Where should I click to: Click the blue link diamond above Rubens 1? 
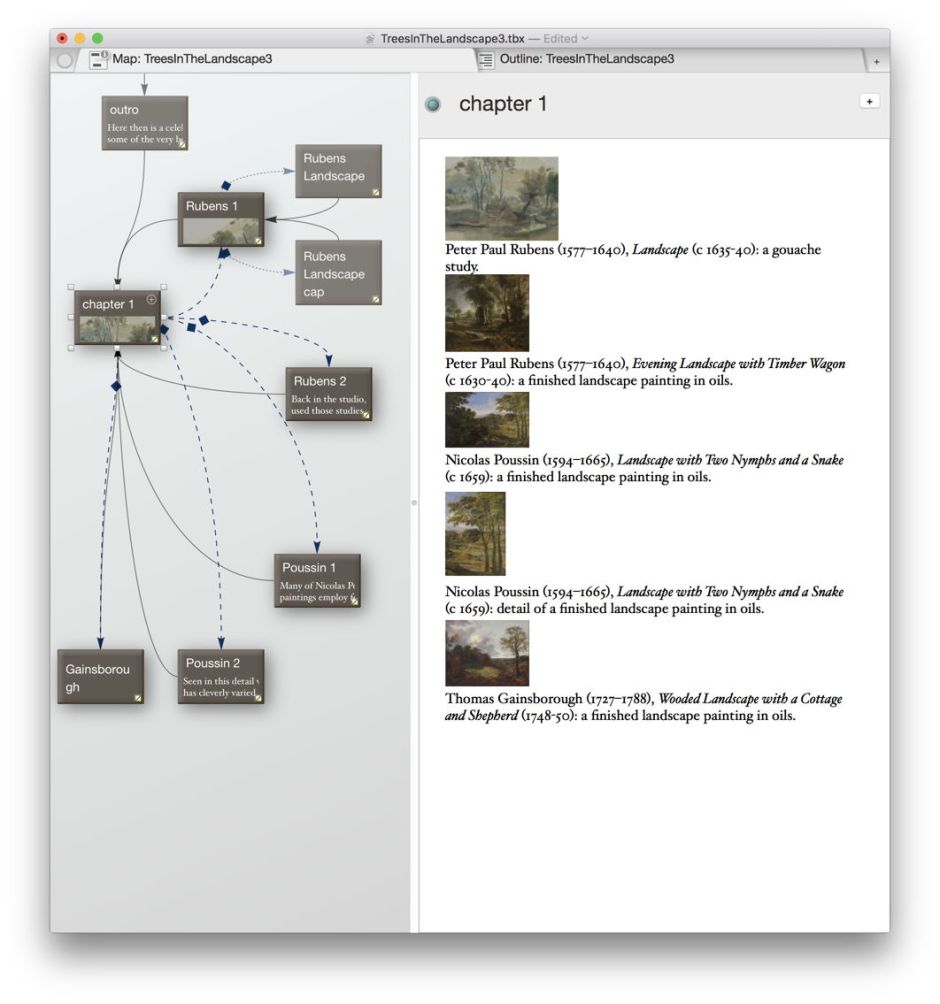tap(226, 186)
